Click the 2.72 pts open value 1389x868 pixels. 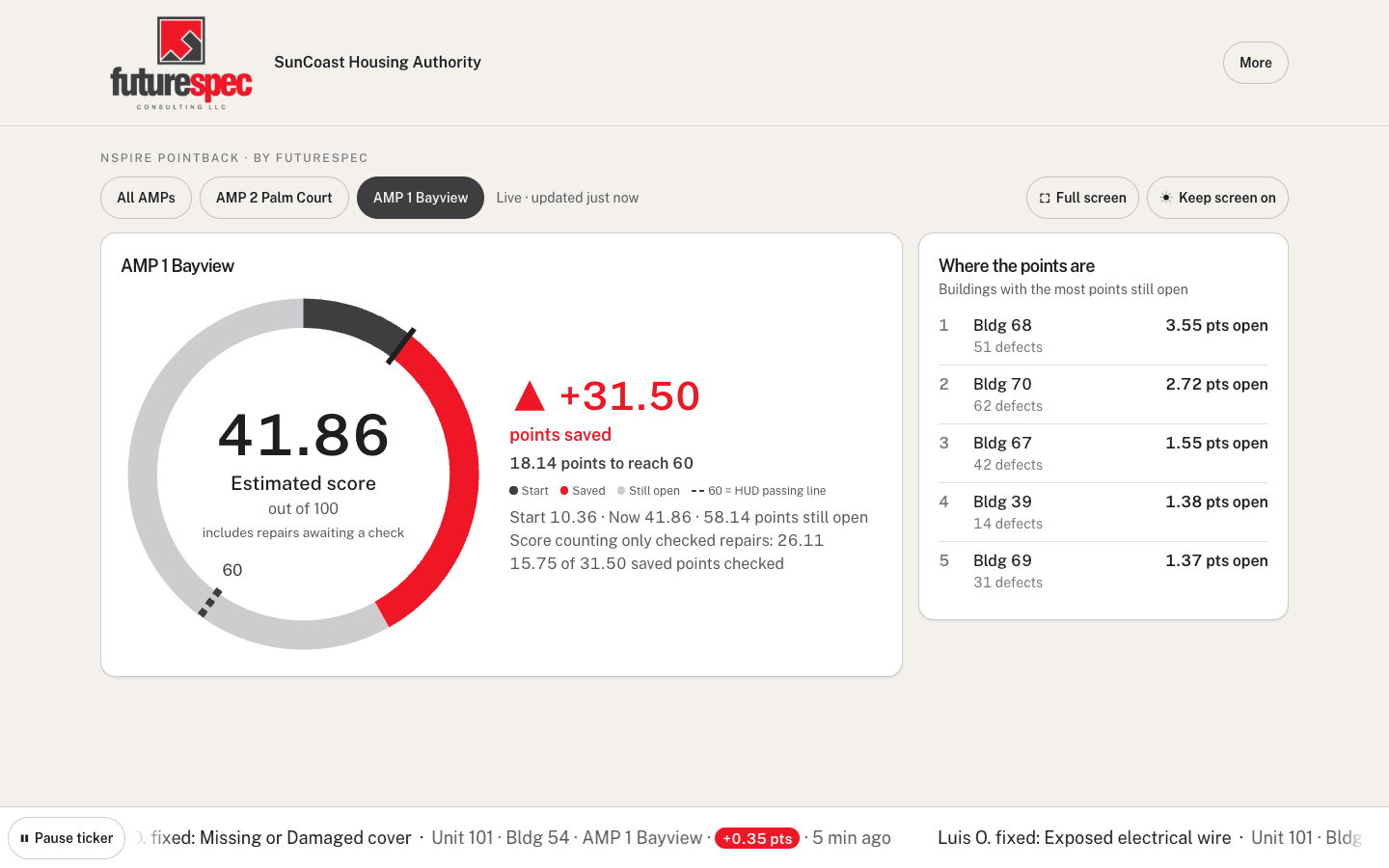(x=1216, y=384)
